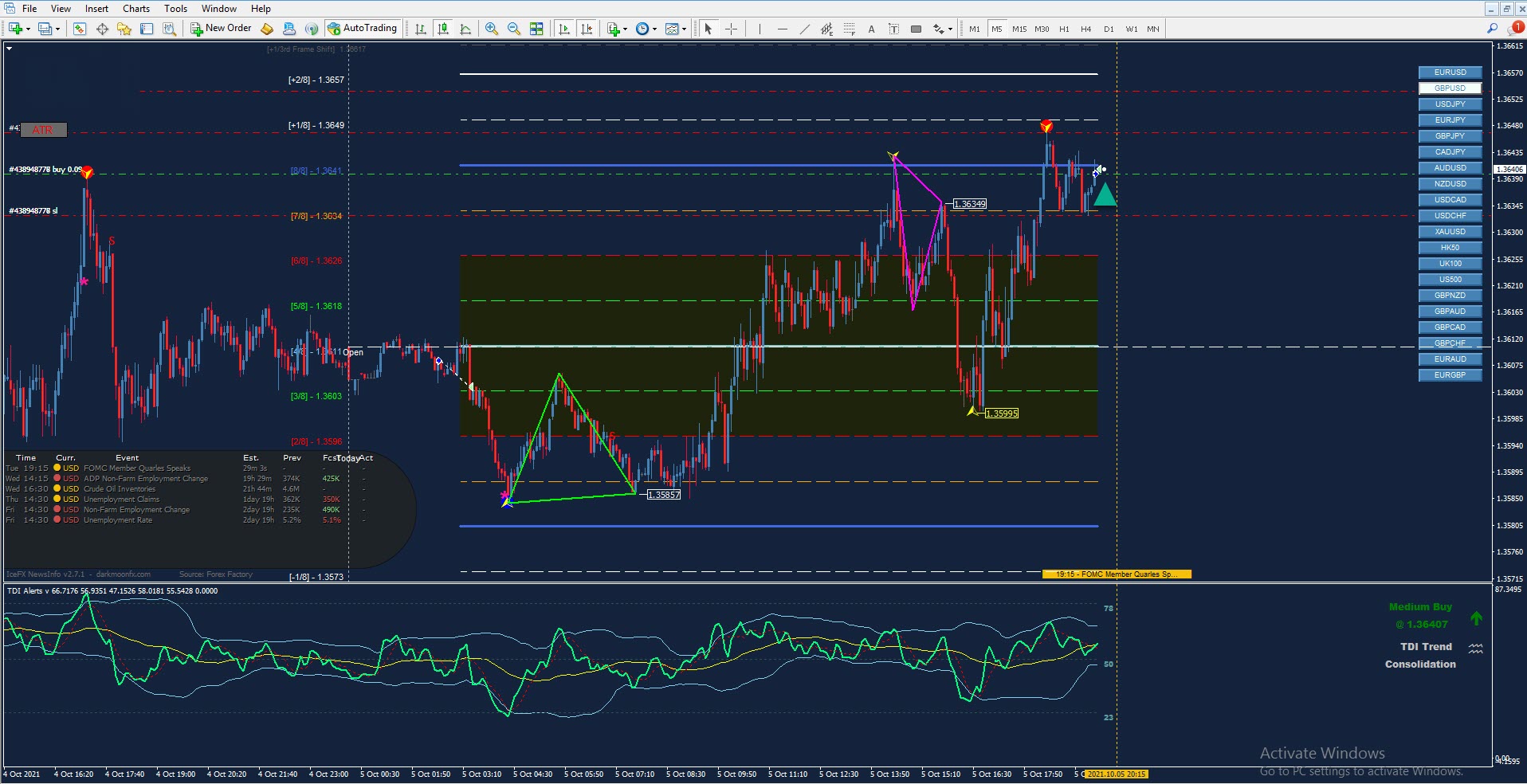Switch symbol to USDJPY button
1527x784 pixels.
coord(1450,104)
